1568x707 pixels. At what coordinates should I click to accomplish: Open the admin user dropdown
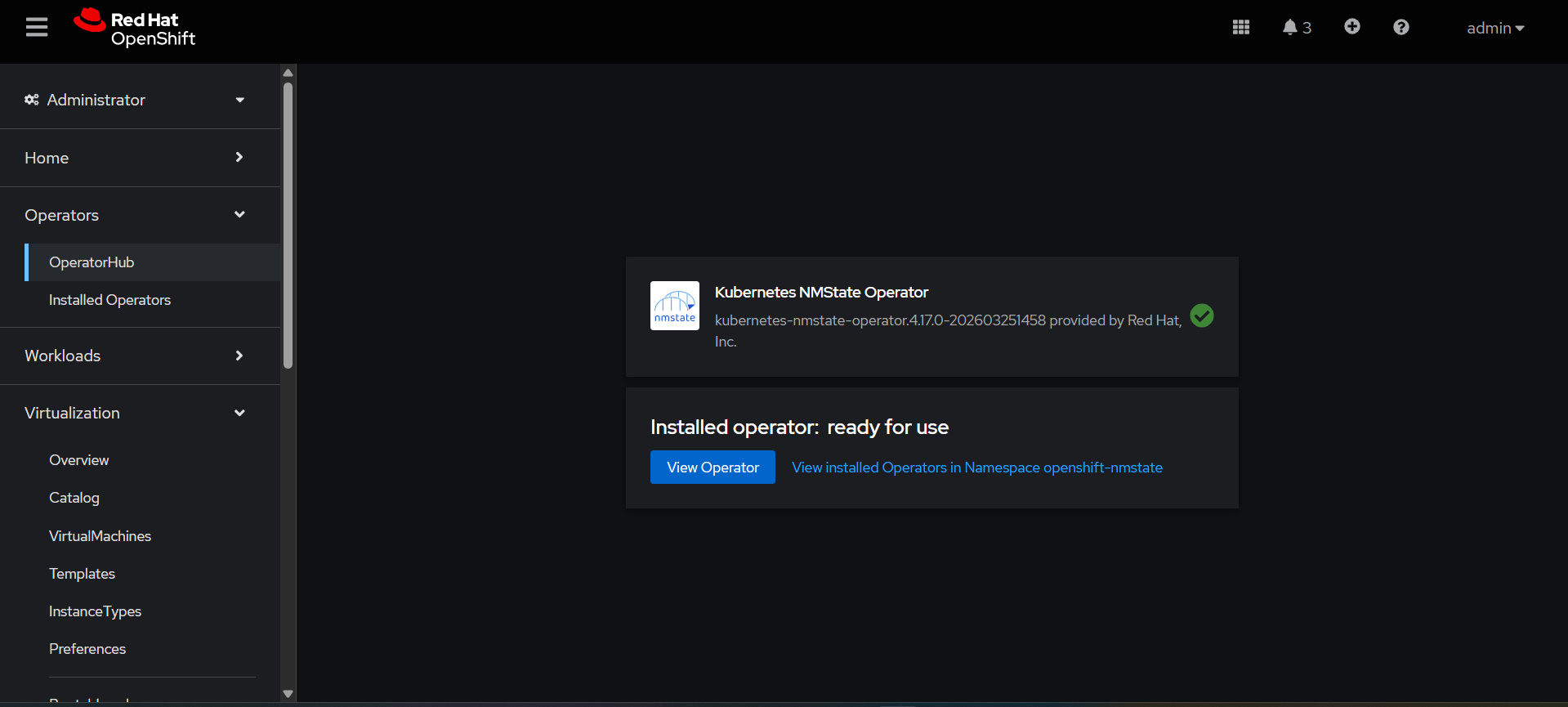pyautogui.click(x=1494, y=28)
